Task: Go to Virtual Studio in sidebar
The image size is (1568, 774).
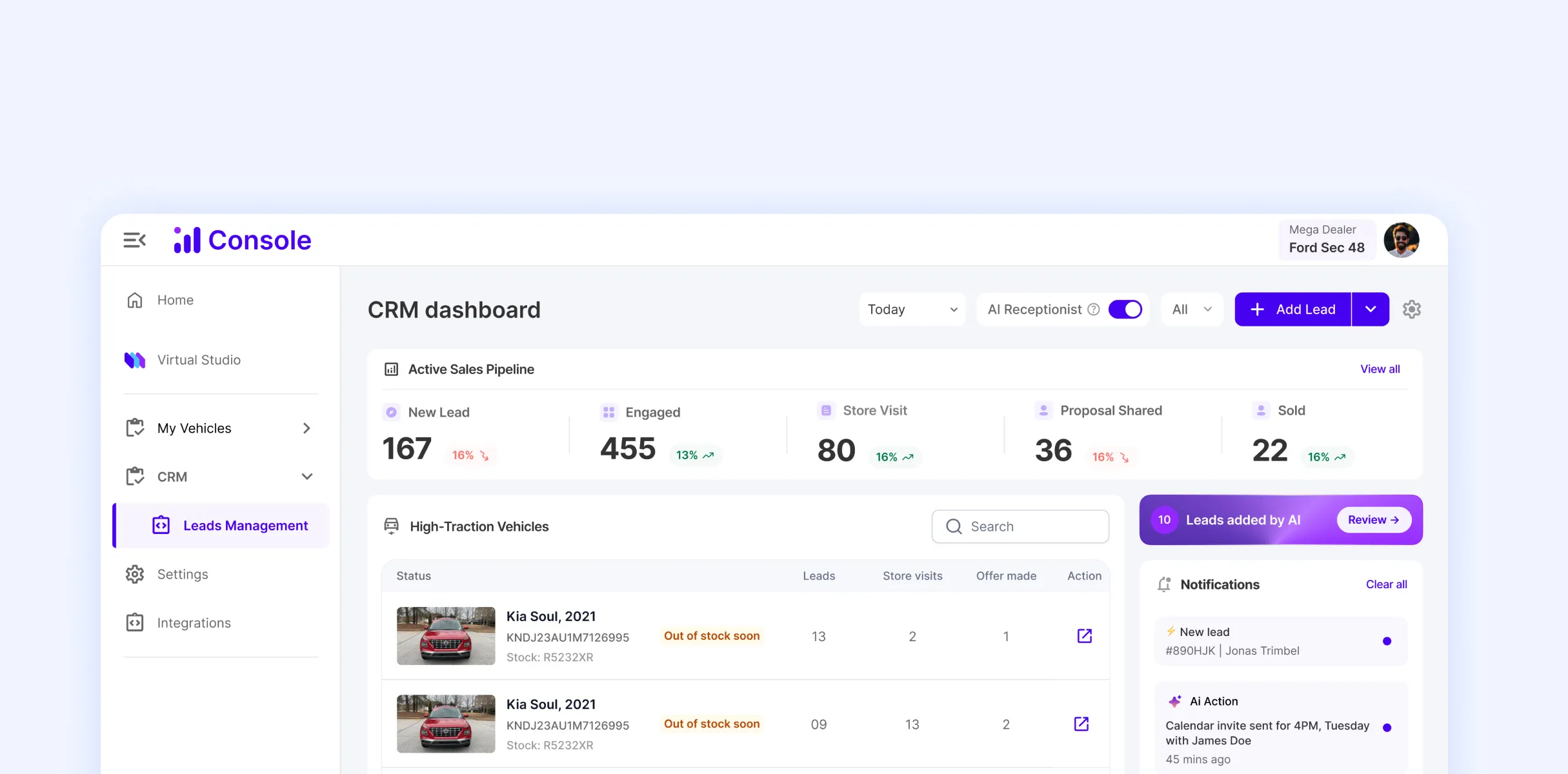Action: pos(199,360)
